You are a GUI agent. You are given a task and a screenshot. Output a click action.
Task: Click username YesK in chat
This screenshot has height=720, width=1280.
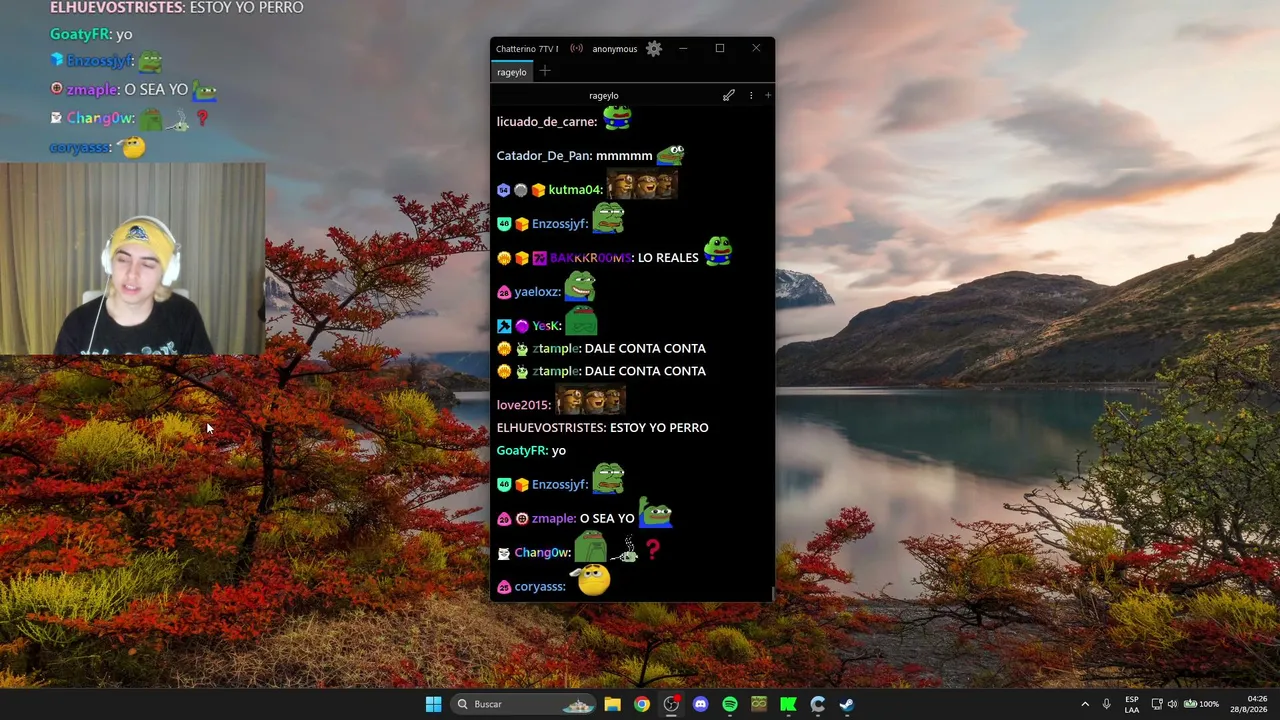click(x=546, y=326)
